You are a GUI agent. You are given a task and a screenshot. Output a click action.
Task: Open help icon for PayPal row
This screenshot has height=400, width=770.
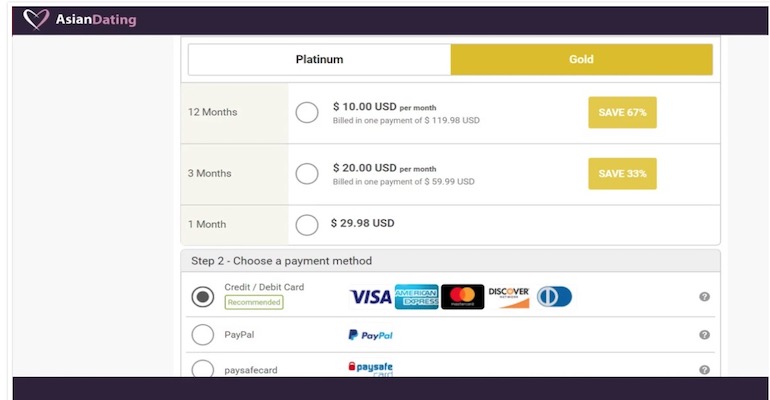click(x=704, y=335)
